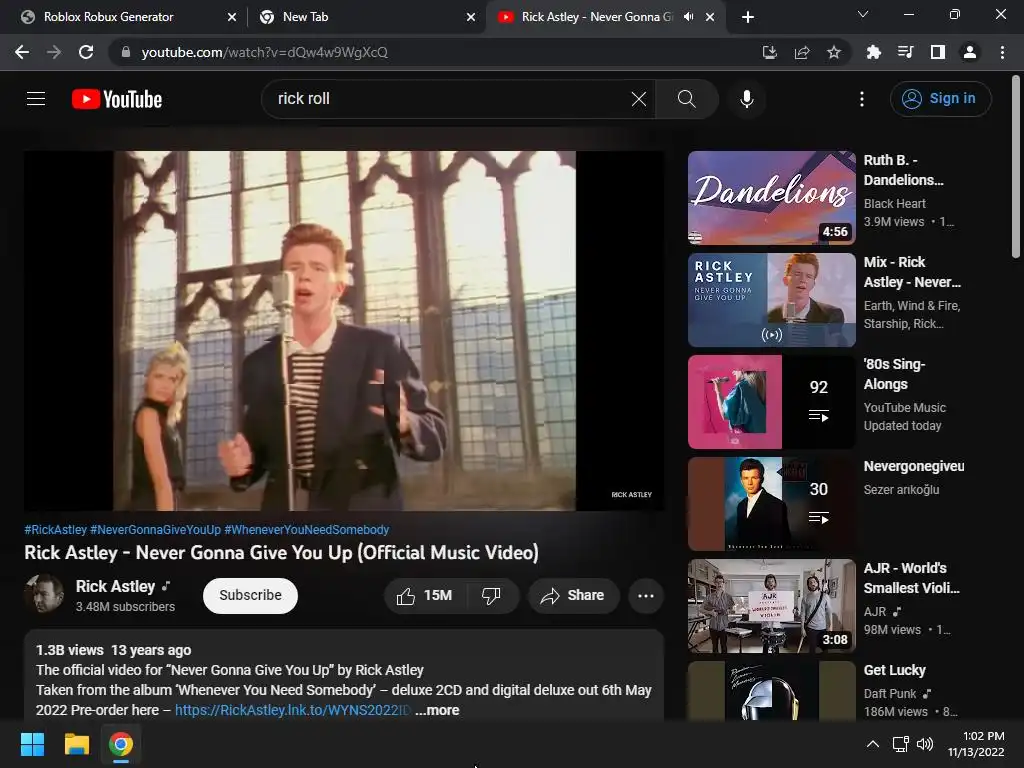The height and width of the screenshot is (768, 1024).
Task: Open the tab search chevron
Action: [x=863, y=14]
